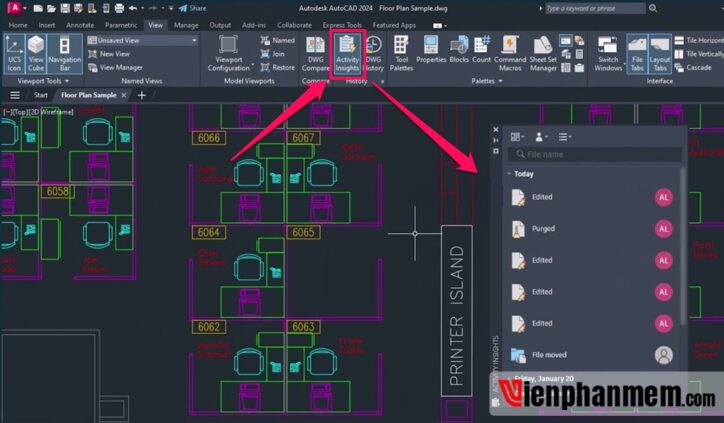Toggle the View Cube display

tap(36, 54)
